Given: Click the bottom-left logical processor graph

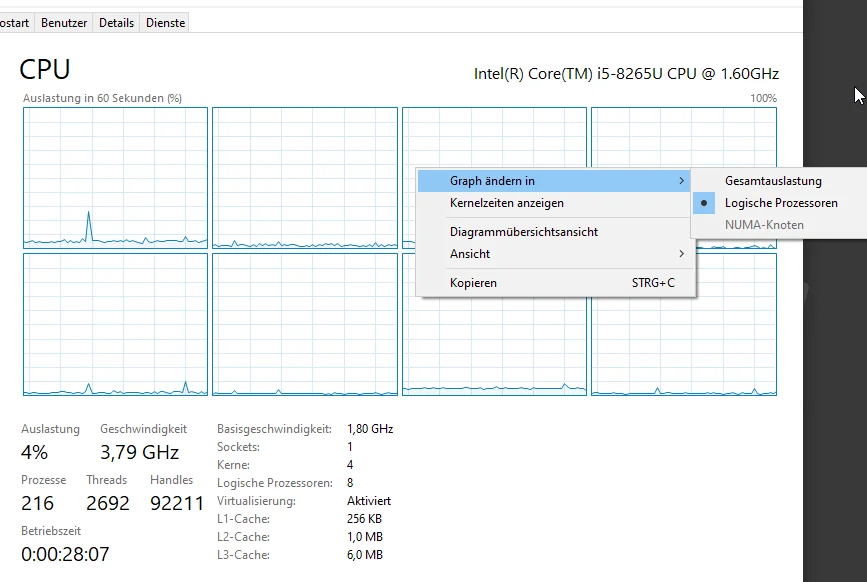Looking at the screenshot, I should click(x=116, y=324).
